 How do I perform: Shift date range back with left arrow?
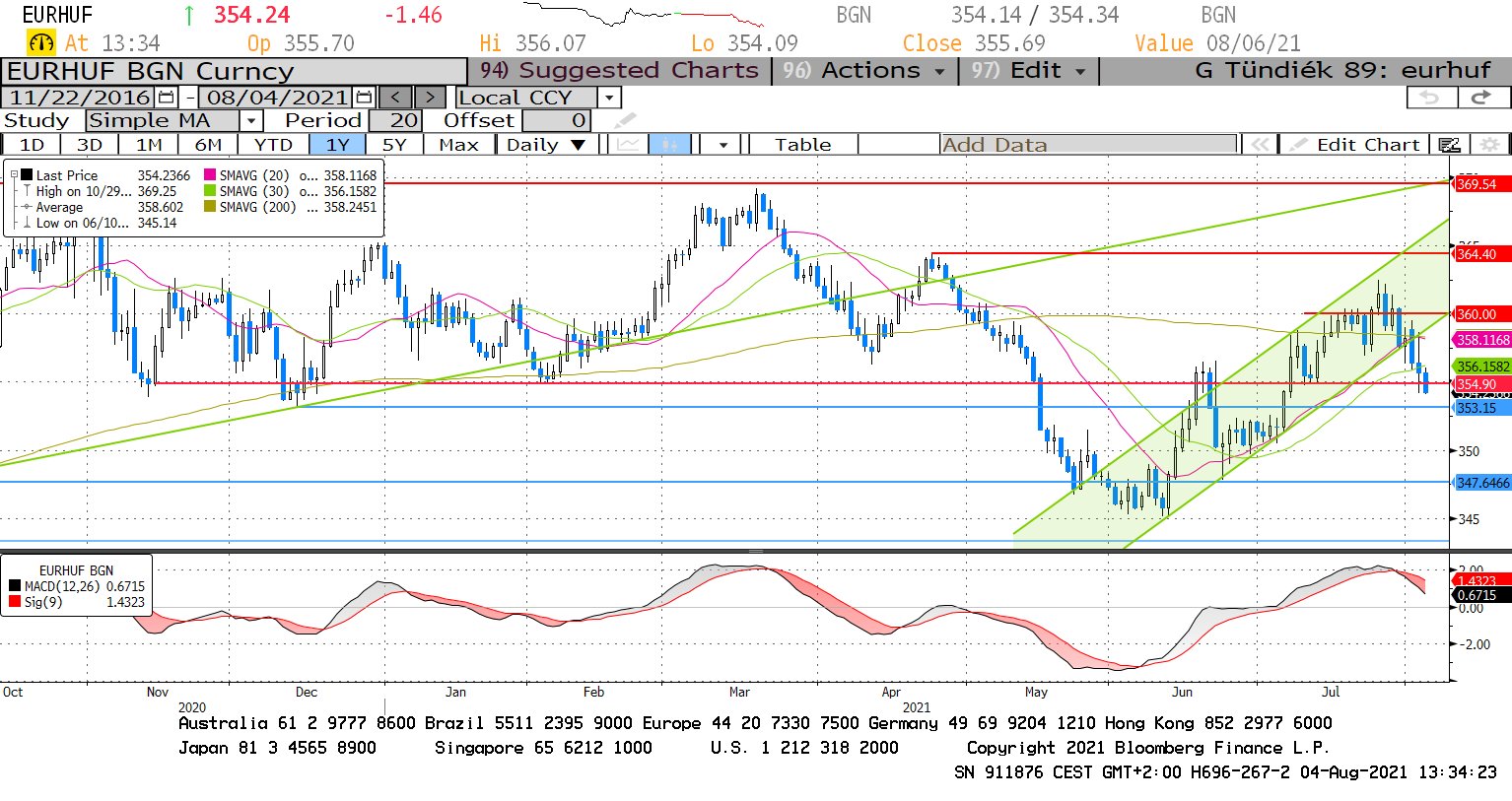(395, 98)
